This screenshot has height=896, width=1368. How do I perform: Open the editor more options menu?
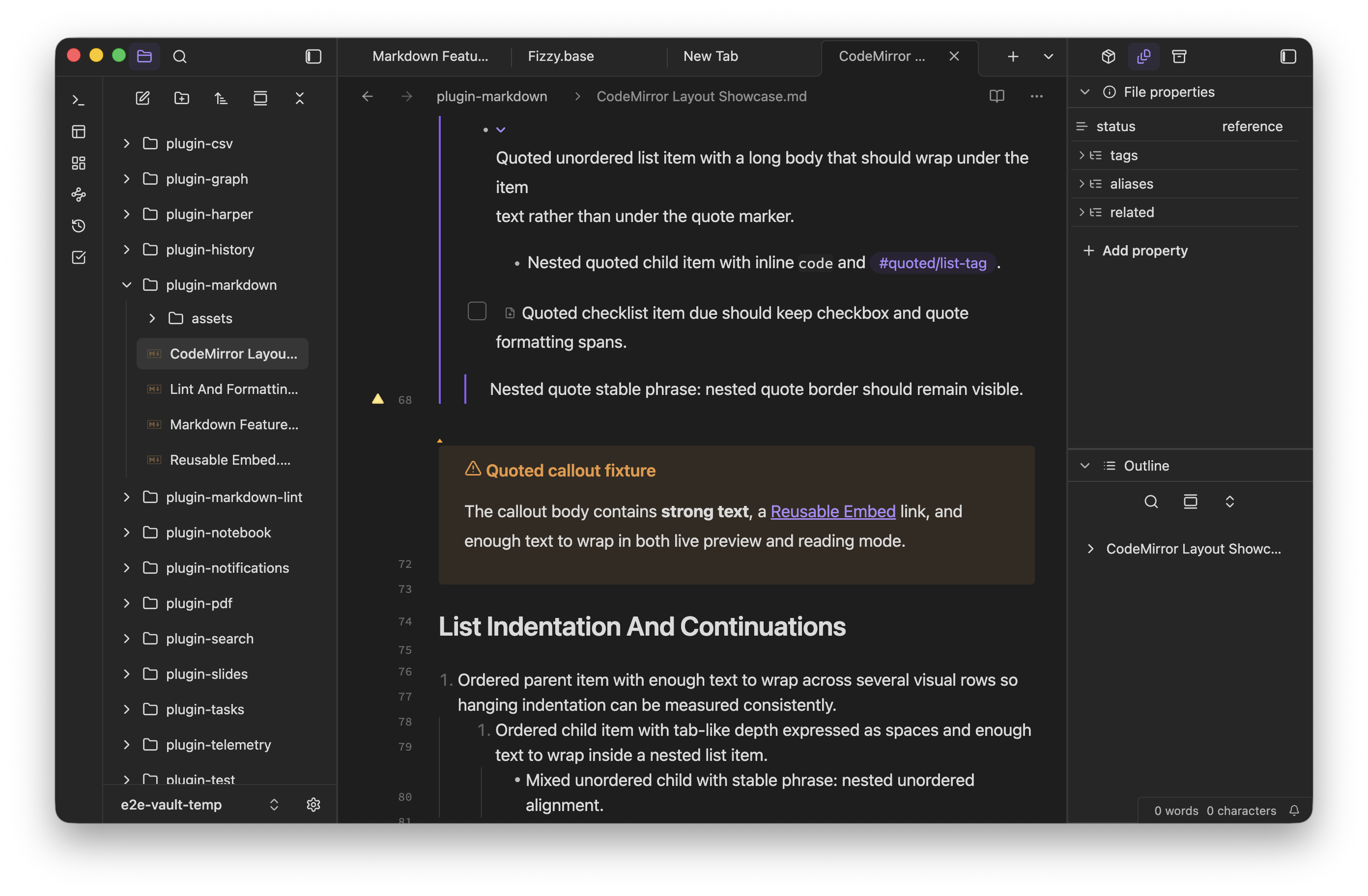[x=1036, y=96]
